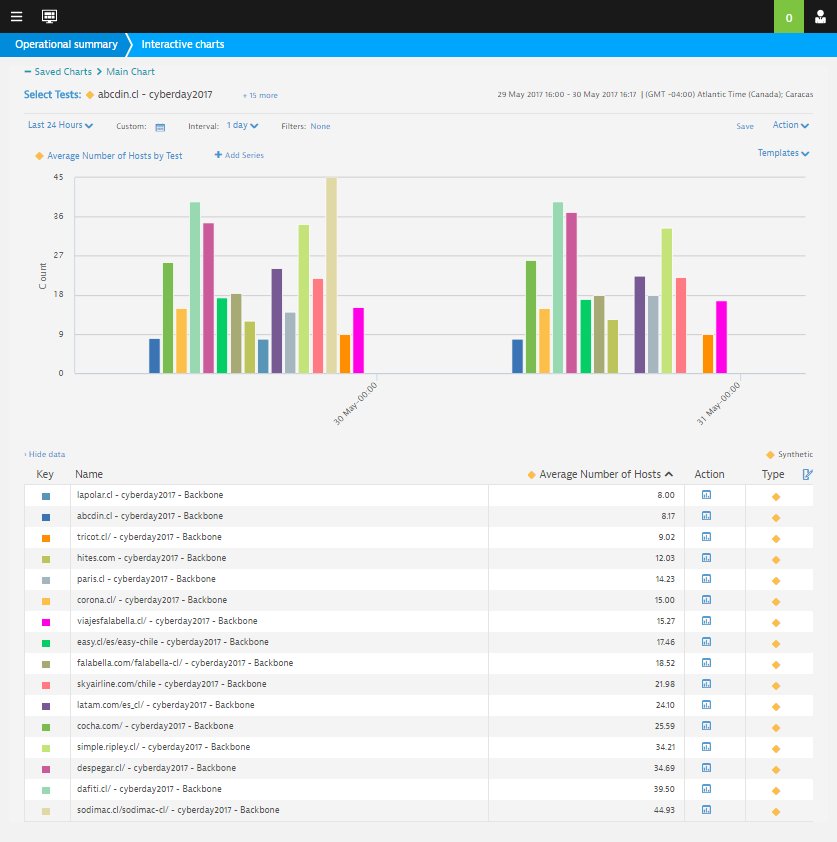
Task: Select the 44.93 hosts value
Action: tap(664, 810)
